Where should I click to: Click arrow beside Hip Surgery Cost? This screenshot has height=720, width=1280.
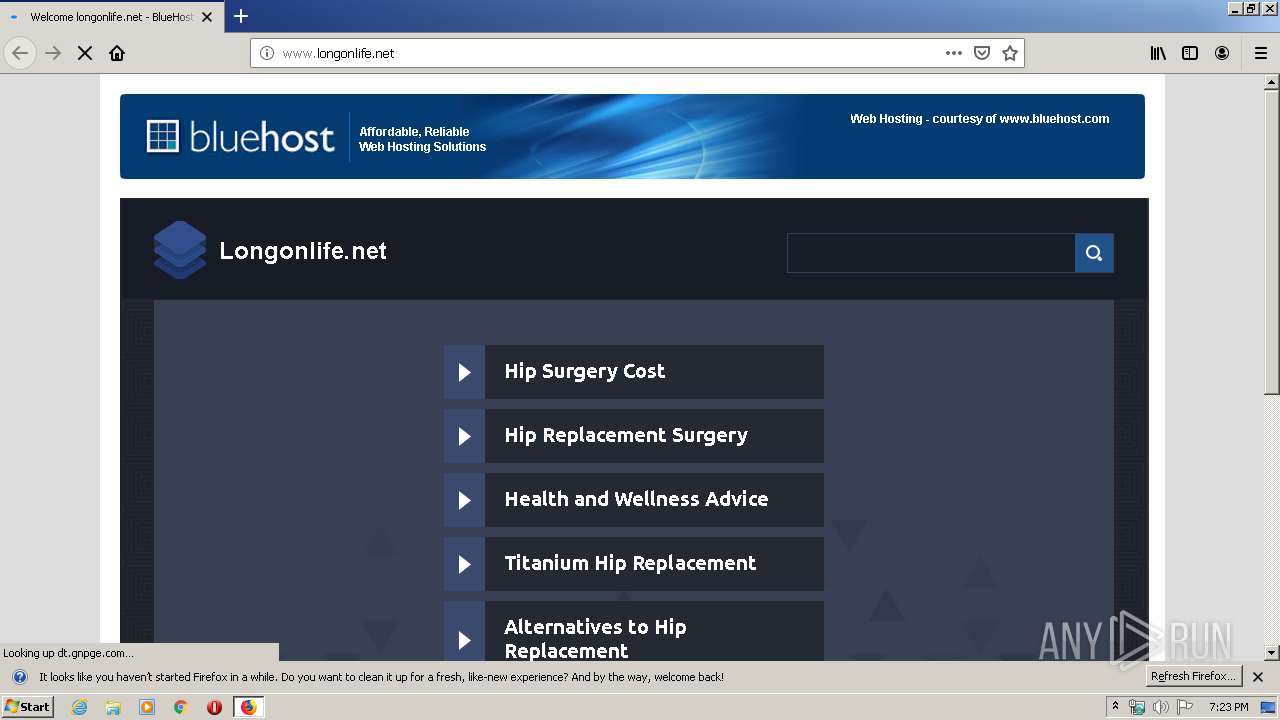tap(464, 372)
